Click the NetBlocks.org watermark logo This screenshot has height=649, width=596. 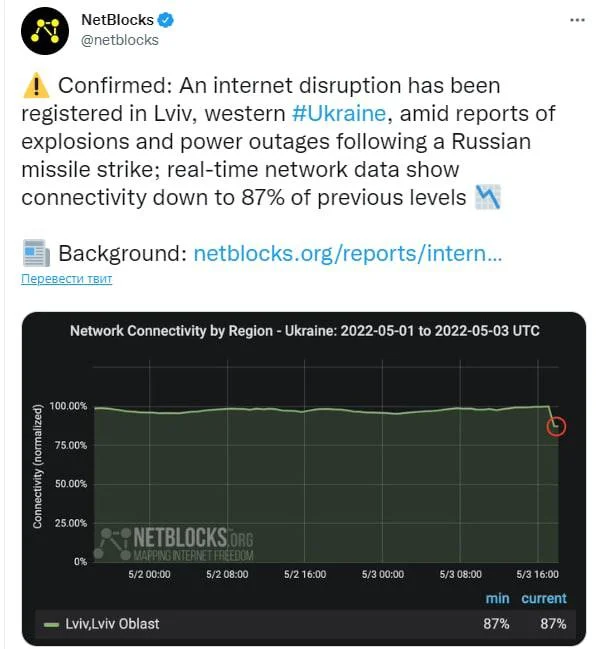174,543
